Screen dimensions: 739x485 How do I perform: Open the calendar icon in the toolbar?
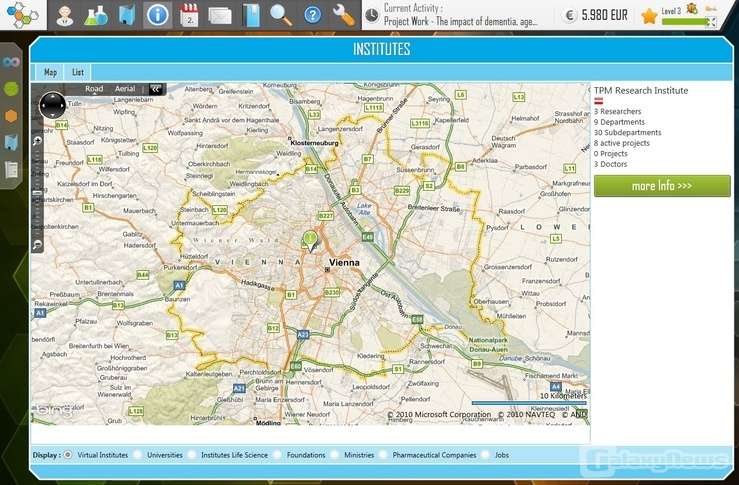click(x=190, y=15)
